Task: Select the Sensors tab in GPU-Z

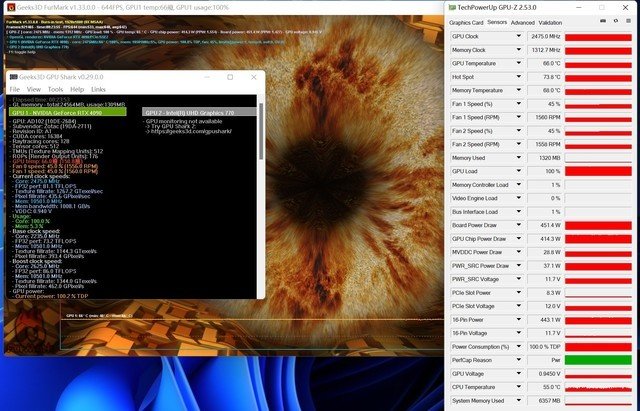Action: (x=497, y=22)
